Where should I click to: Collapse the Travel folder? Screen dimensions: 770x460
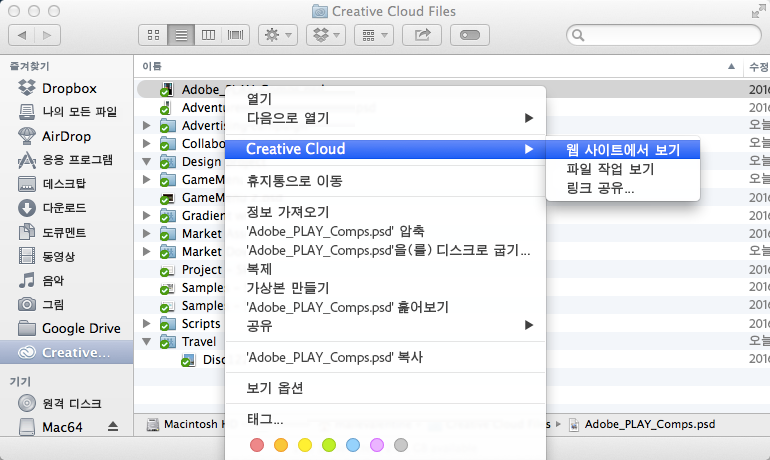[x=146, y=341]
